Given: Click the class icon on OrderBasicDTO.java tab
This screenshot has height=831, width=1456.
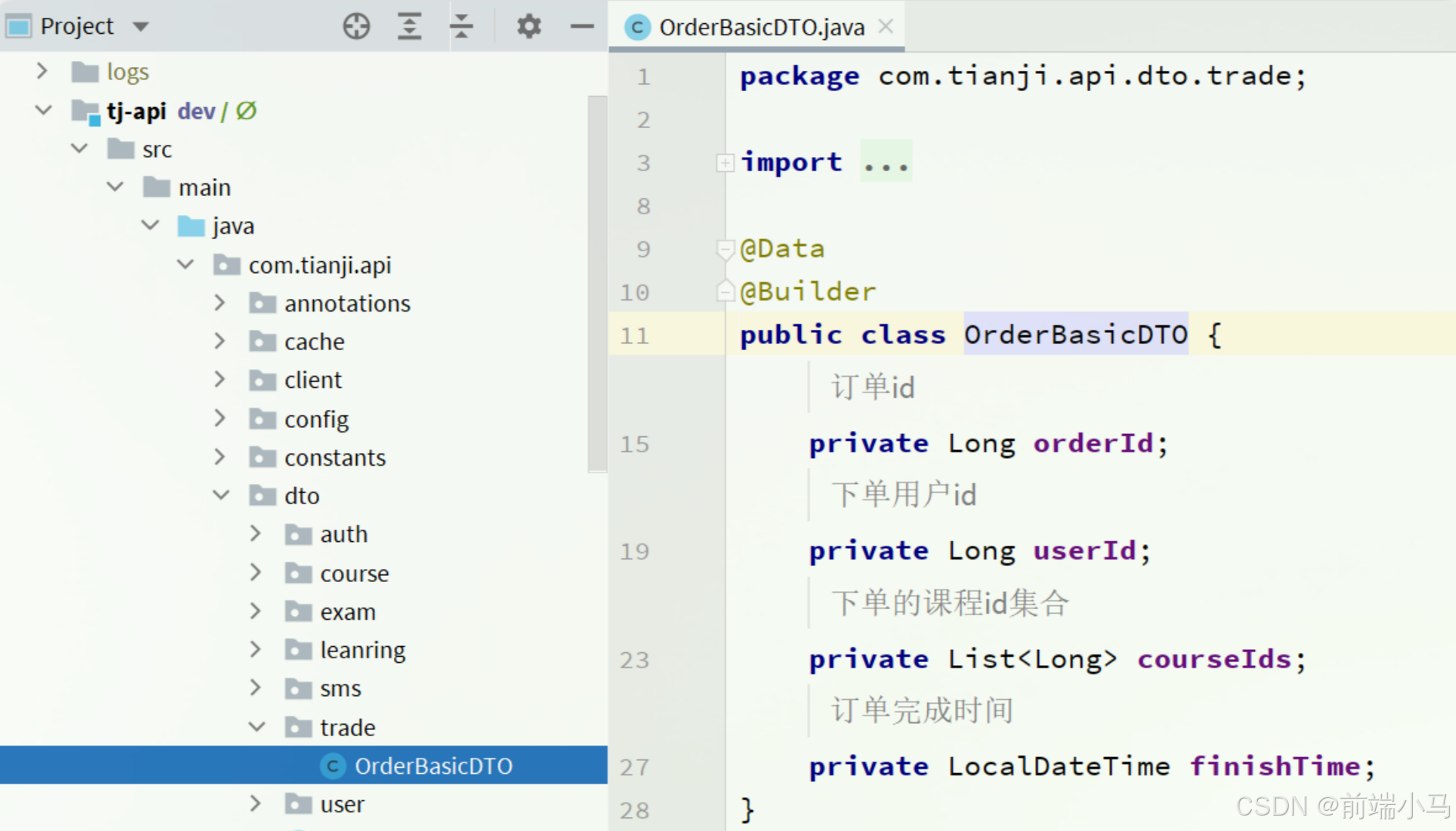Looking at the screenshot, I should pyautogui.click(x=637, y=28).
